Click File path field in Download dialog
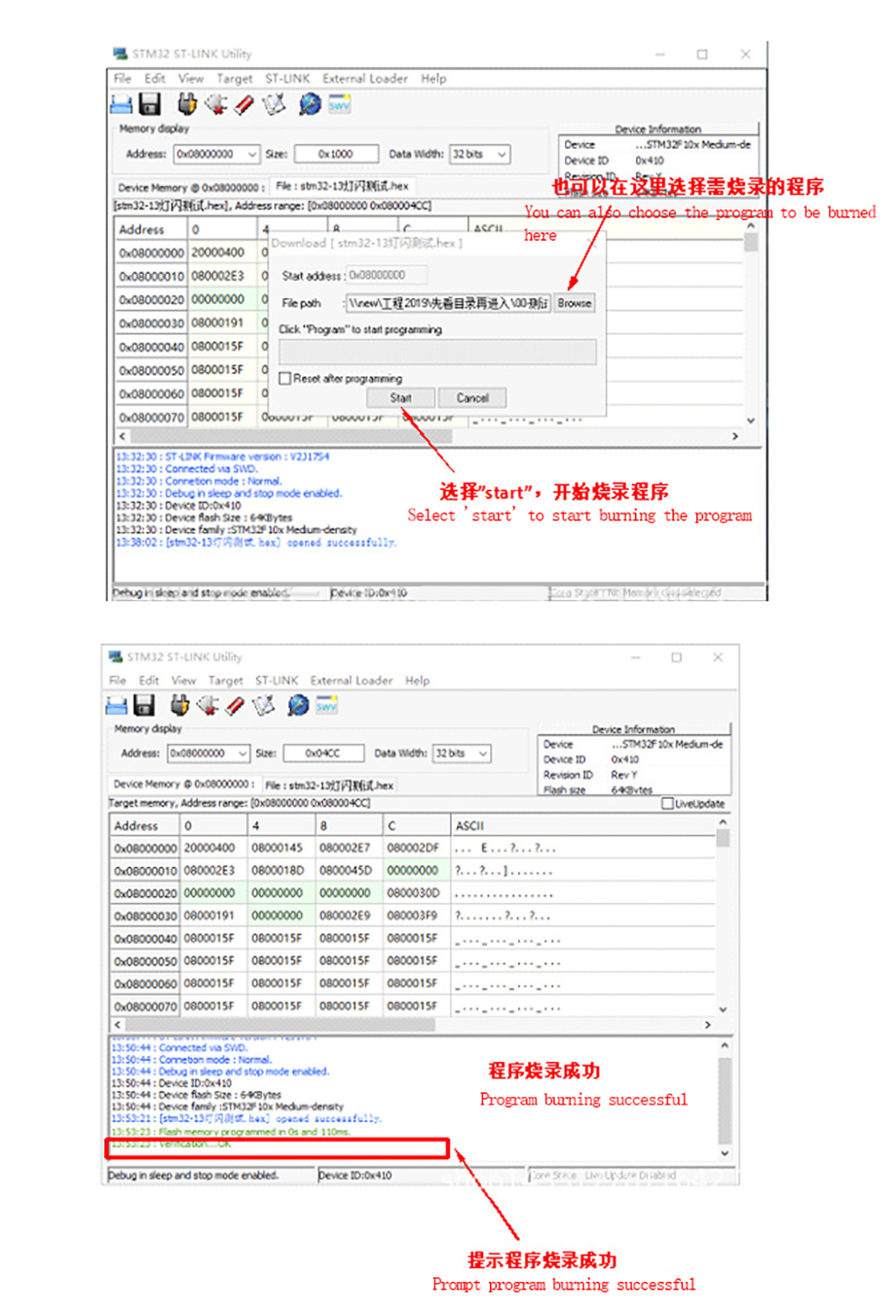 click(448, 303)
